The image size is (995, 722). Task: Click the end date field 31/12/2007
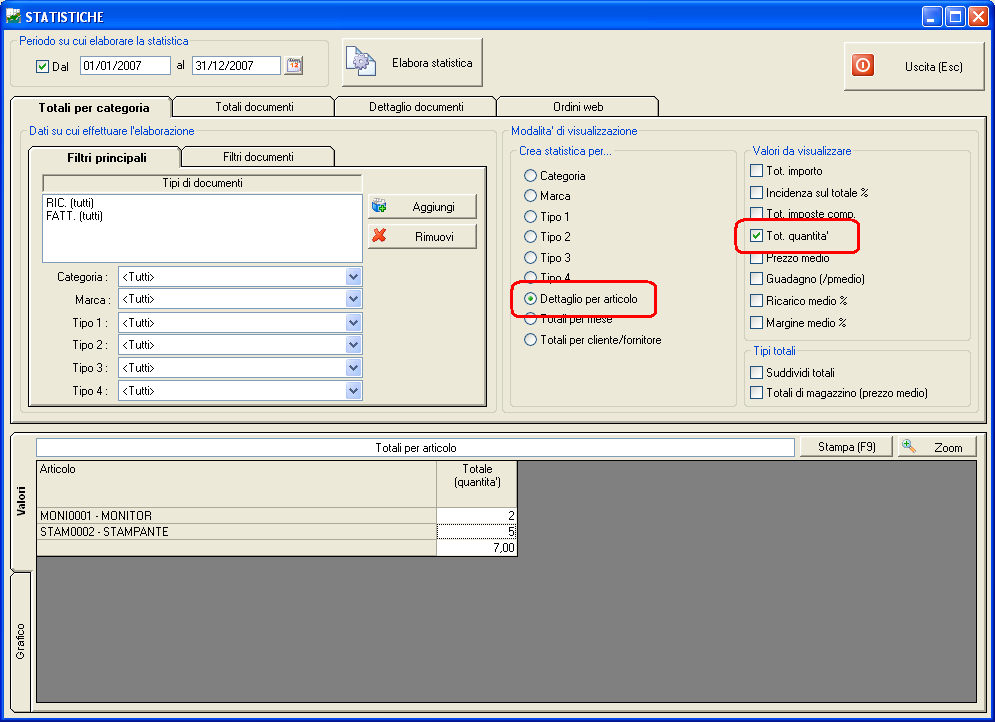(236, 65)
